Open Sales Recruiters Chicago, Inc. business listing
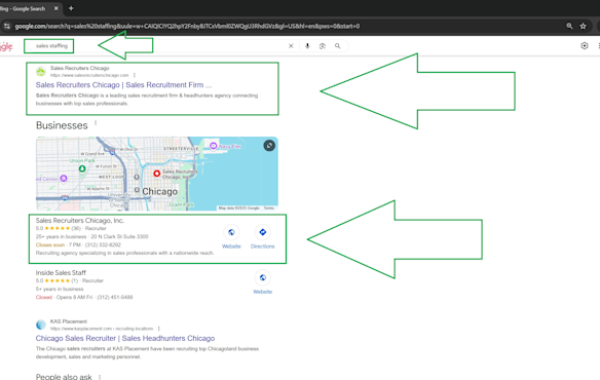 click(80, 220)
